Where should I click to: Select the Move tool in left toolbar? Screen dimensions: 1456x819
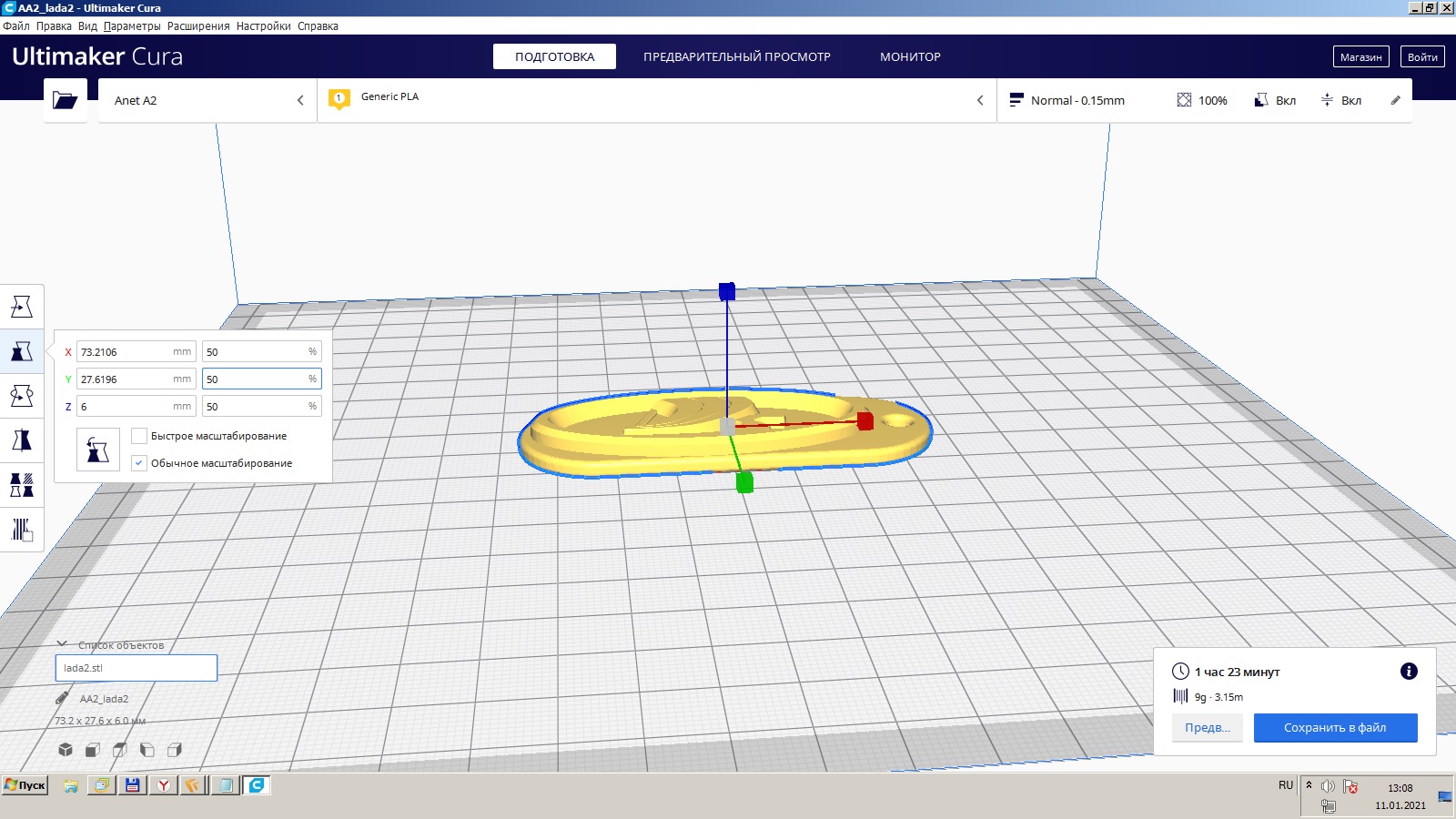pyautogui.click(x=22, y=307)
